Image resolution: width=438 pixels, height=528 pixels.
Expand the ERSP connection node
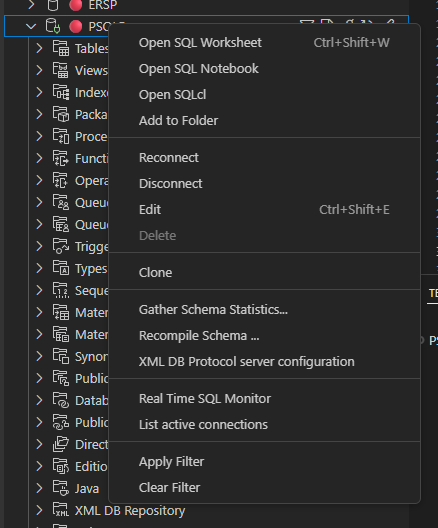(x=31, y=5)
